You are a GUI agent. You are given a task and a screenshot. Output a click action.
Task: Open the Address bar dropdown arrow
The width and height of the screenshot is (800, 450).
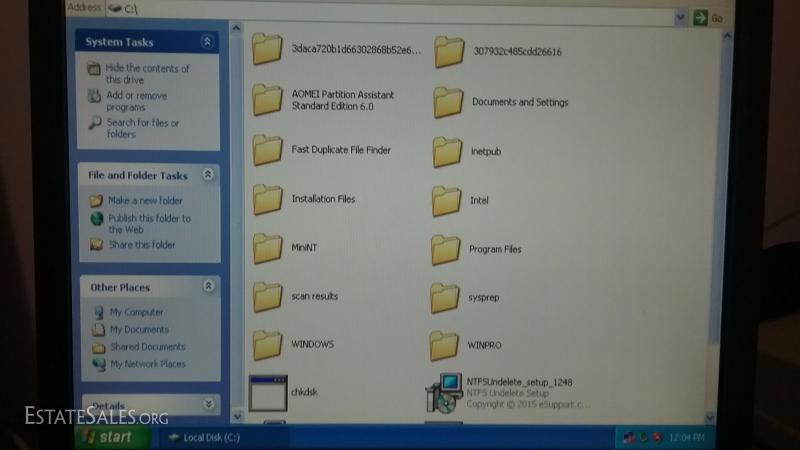pos(680,17)
